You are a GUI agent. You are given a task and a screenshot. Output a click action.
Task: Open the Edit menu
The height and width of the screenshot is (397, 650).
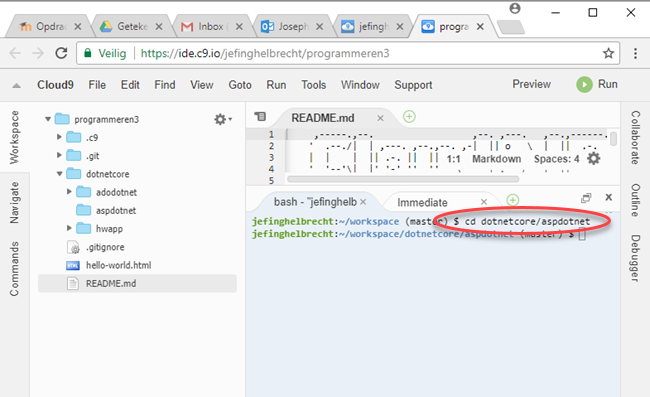[130, 85]
